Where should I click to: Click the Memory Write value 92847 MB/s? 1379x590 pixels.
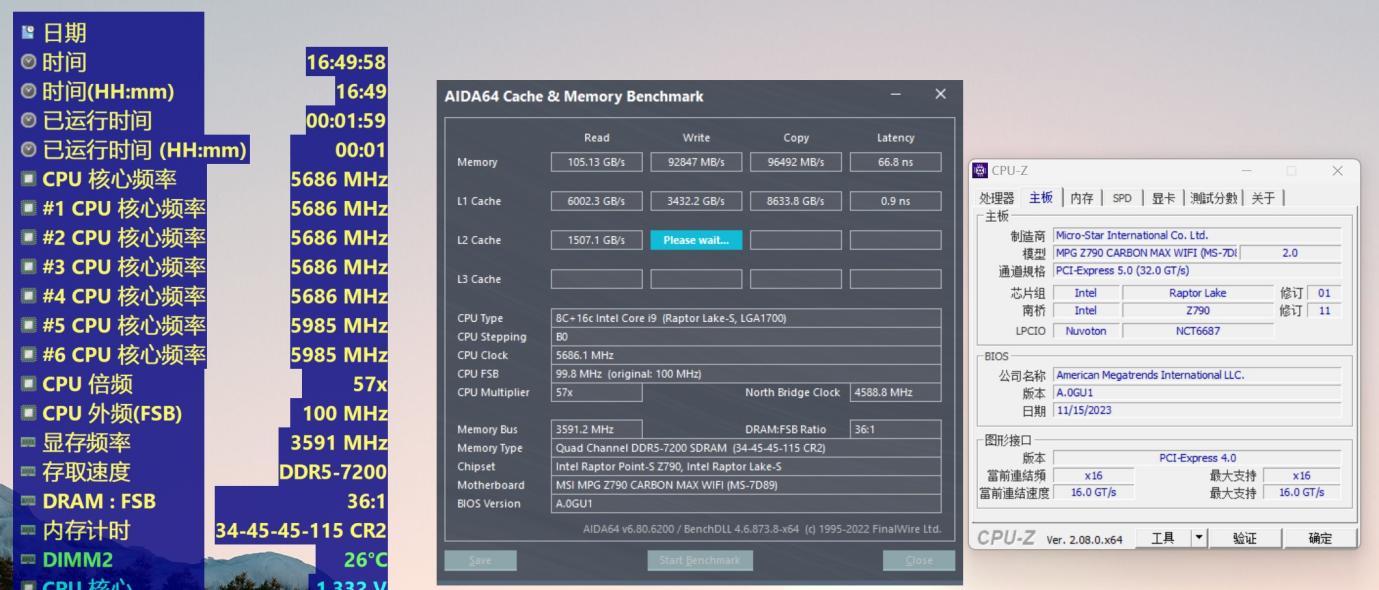696,162
